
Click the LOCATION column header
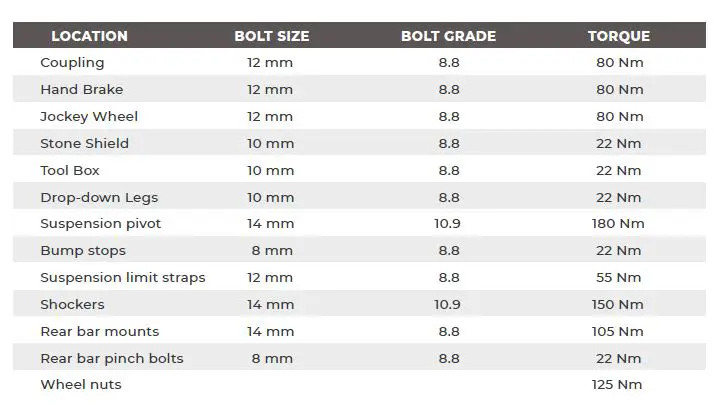tap(89, 36)
